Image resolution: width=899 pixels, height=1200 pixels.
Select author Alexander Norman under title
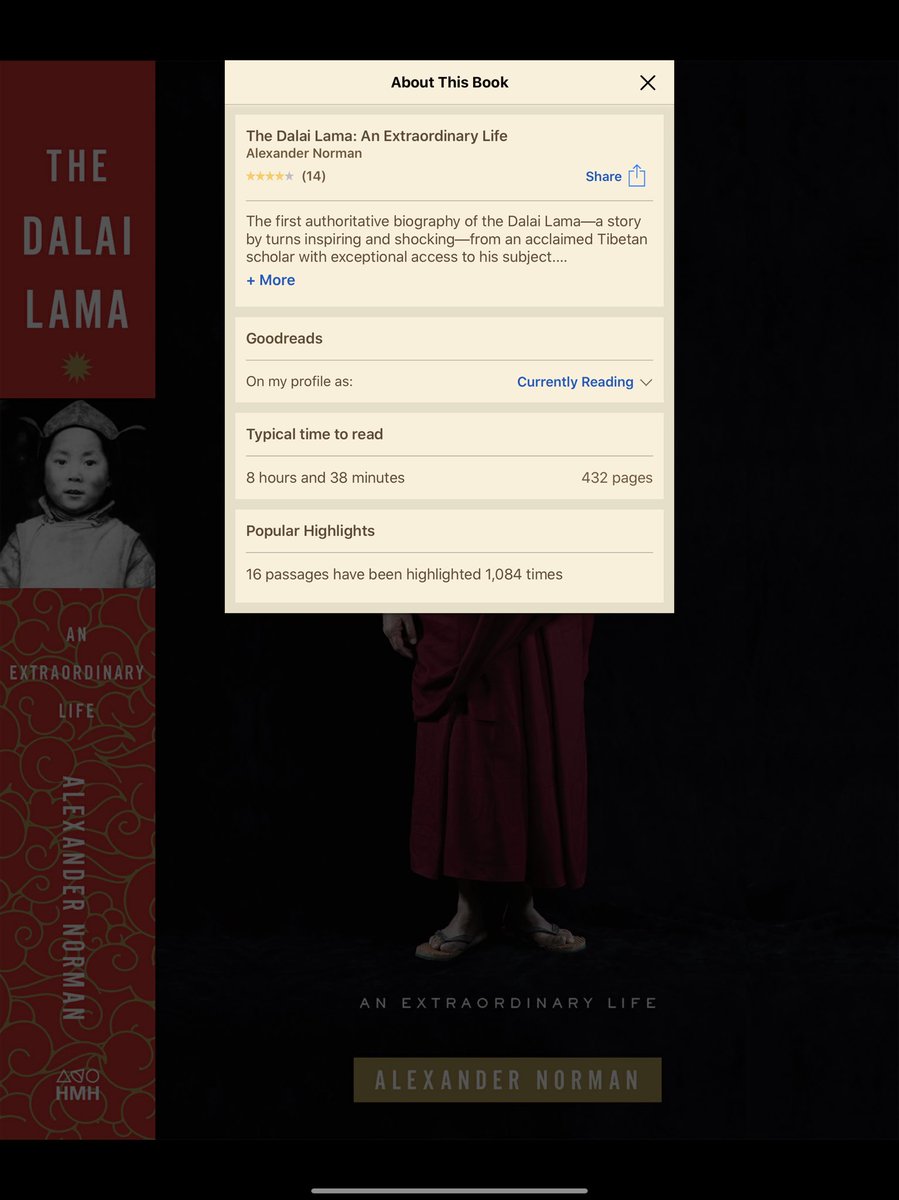pyautogui.click(x=304, y=153)
